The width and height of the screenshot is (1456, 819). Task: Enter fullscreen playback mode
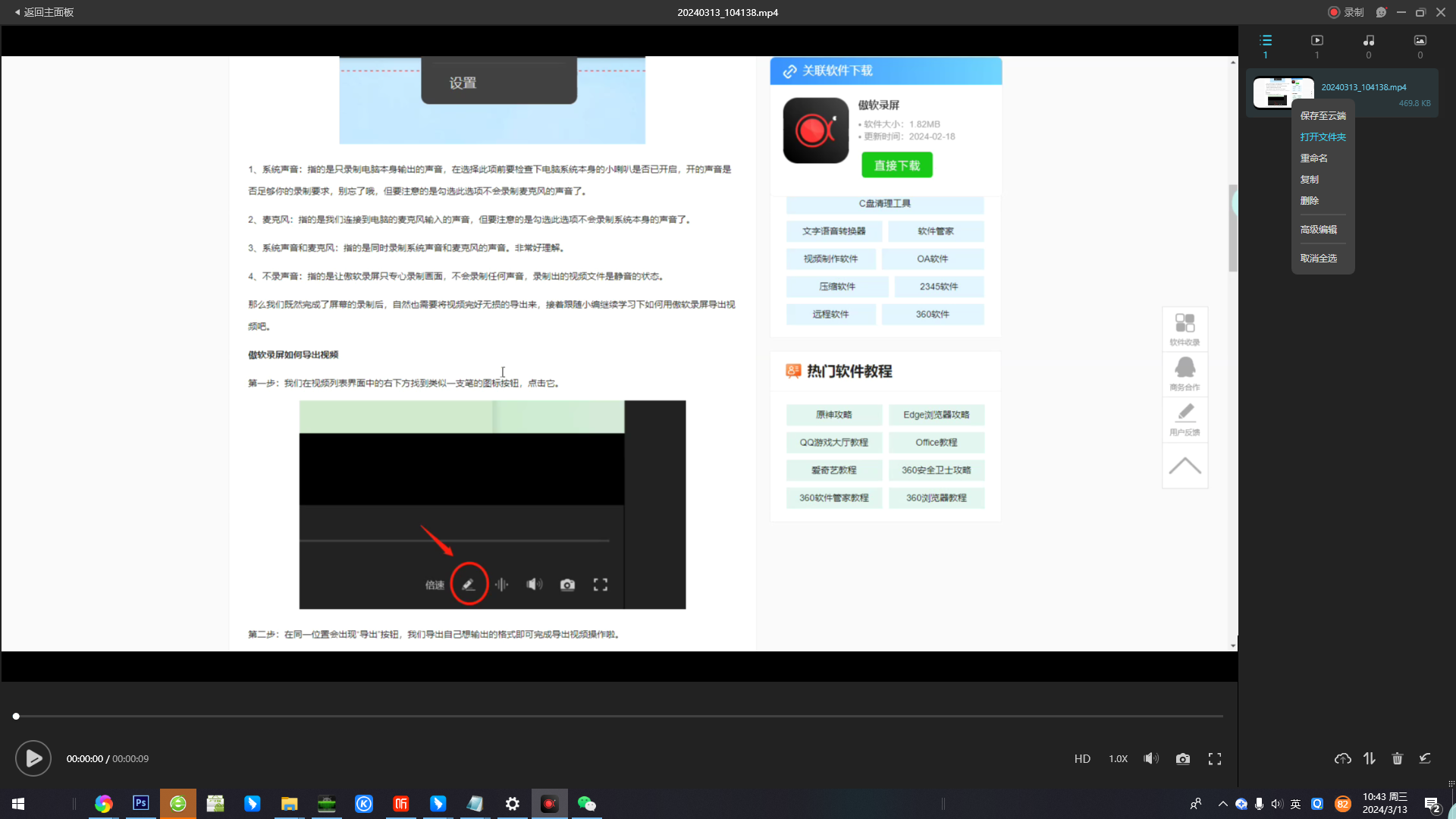pyautogui.click(x=1215, y=759)
